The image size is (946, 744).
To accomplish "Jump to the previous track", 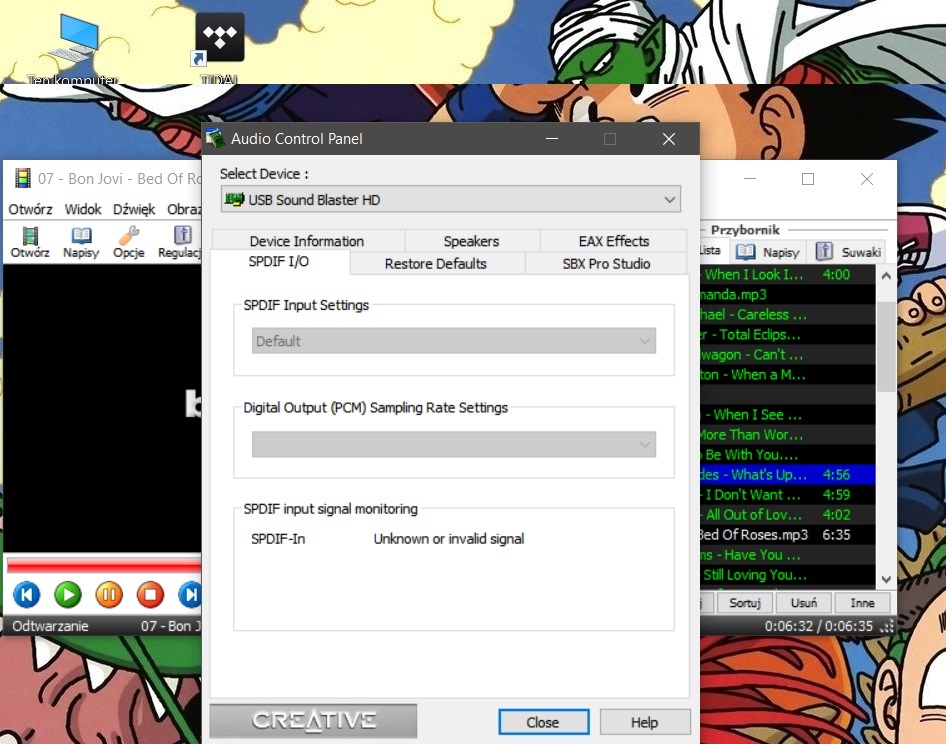I will pyautogui.click(x=26, y=595).
